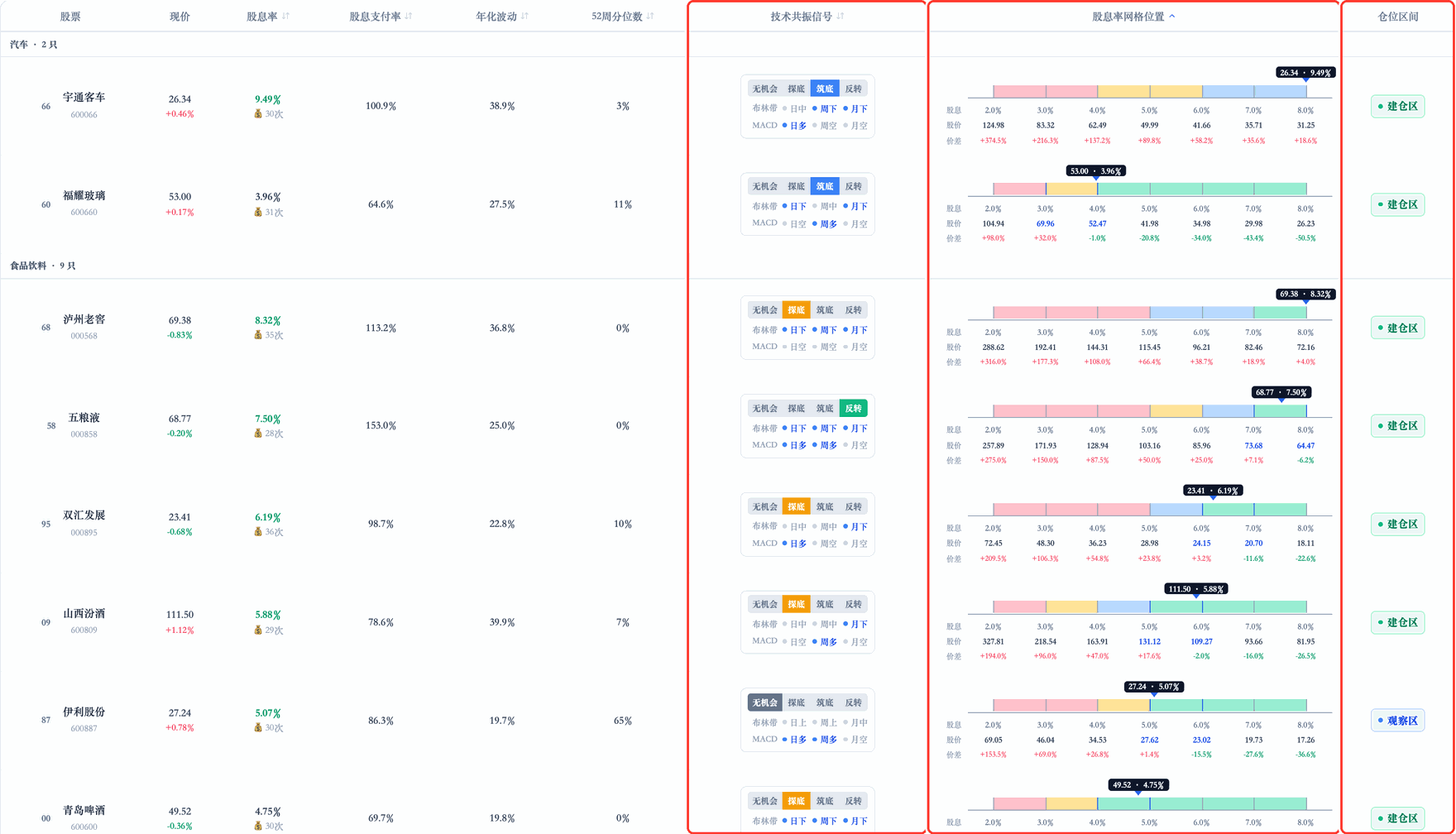The height and width of the screenshot is (834, 1456).
Task: Click the money bag icon beside 29次 for 山西汾酒
Action: click(x=258, y=630)
